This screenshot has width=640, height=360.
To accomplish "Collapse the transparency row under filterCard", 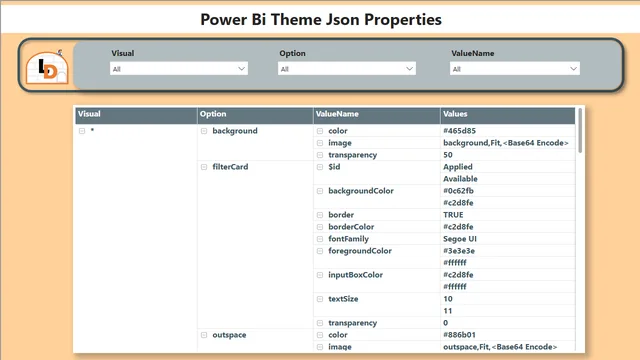I will 320,323.
